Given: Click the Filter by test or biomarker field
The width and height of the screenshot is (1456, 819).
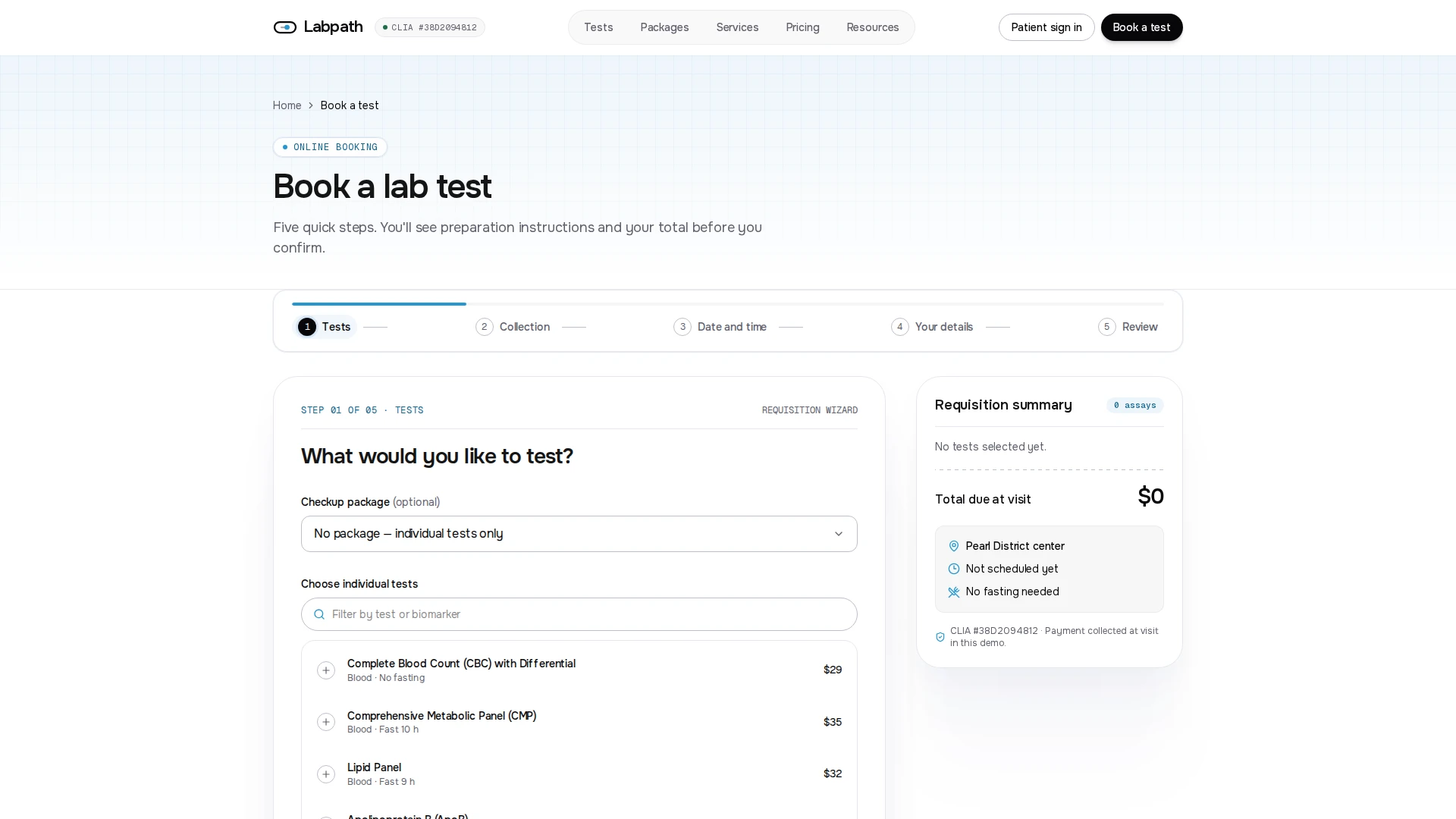Looking at the screenshot, I should click(x=579, y=614).
